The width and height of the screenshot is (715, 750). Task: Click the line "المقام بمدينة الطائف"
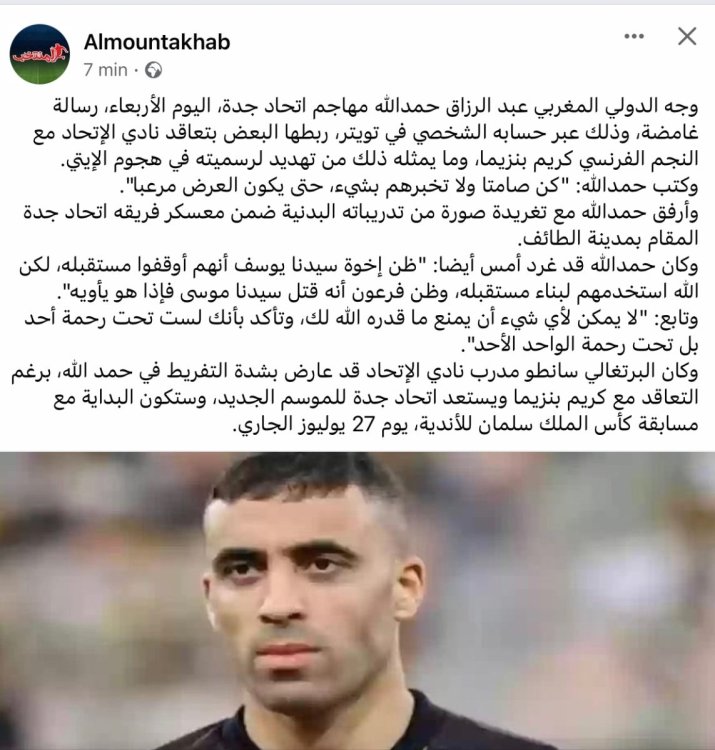tap(609, 239)
